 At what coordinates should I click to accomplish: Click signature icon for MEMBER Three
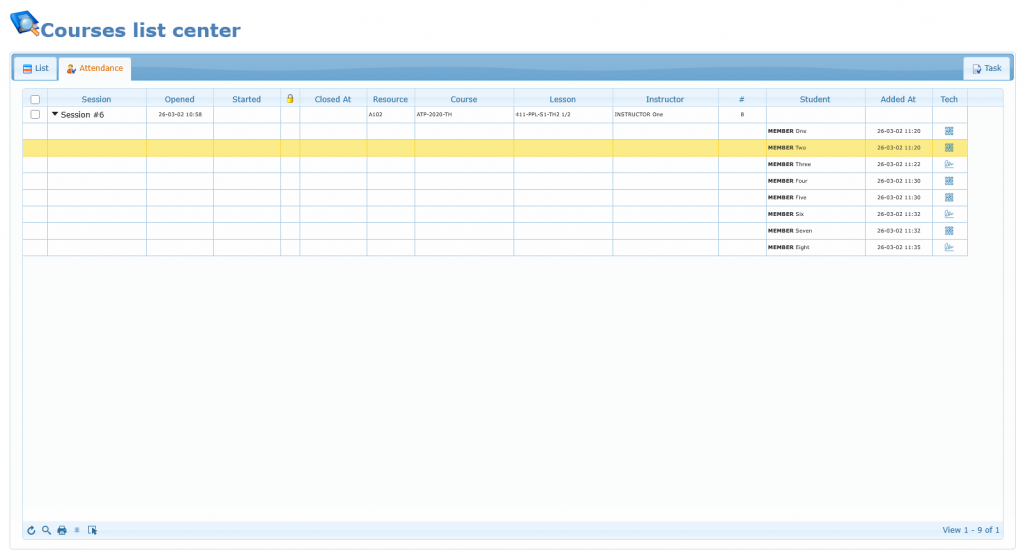coord(949,164)
